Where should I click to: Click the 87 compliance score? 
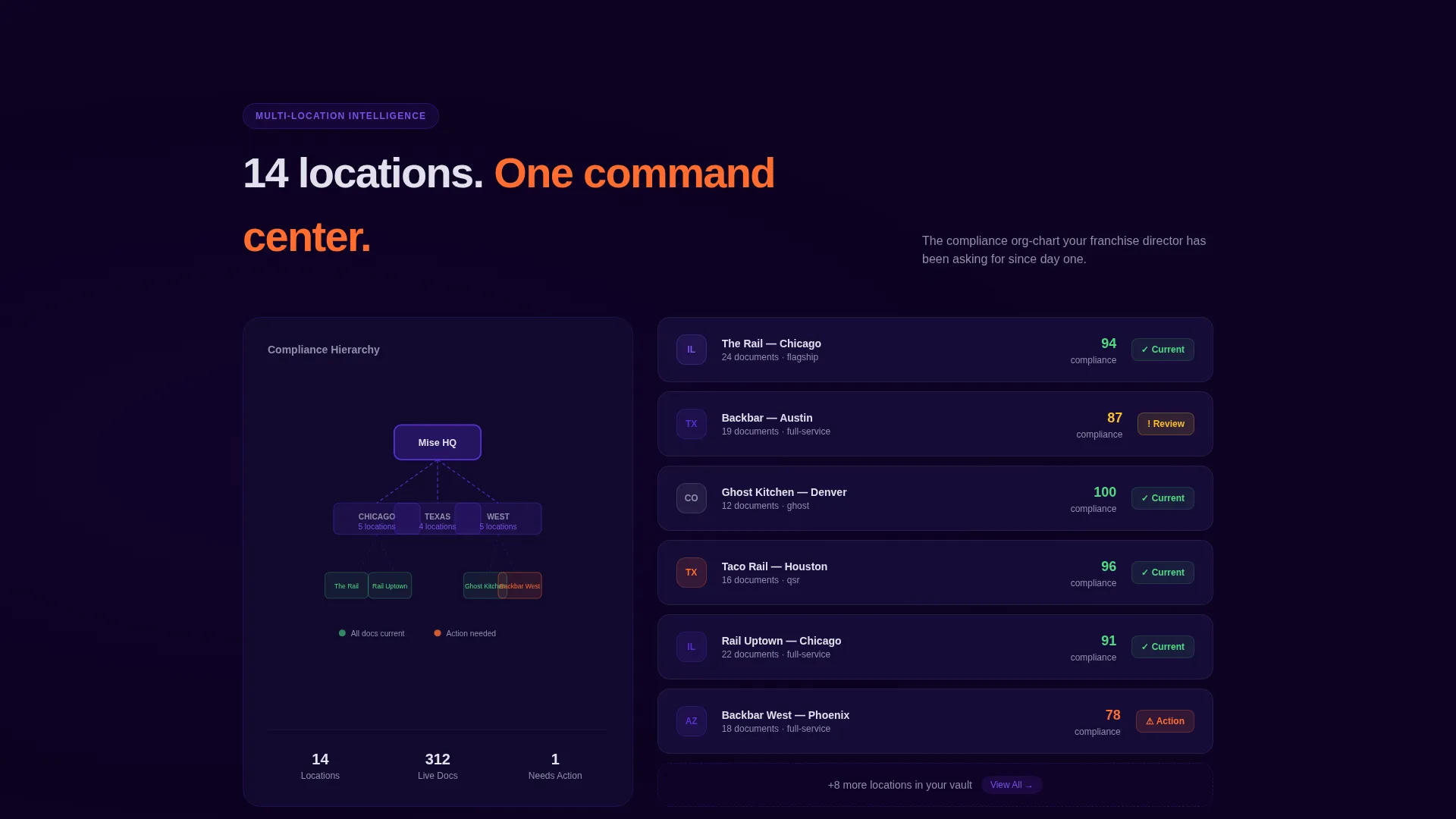coord(1115,418)
